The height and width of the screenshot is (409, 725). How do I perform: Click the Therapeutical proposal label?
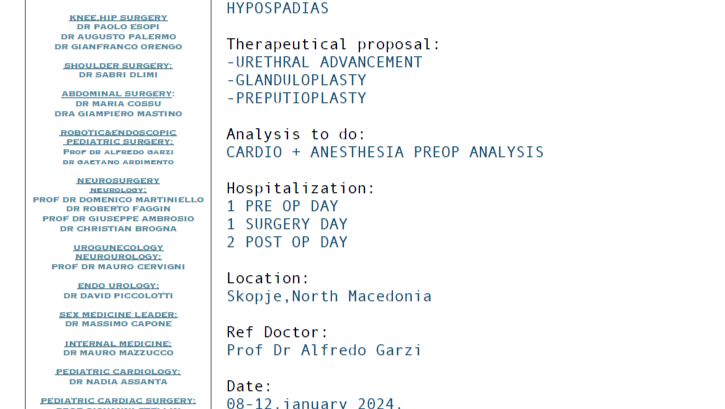pyautogui.click(x=333, y=44)
